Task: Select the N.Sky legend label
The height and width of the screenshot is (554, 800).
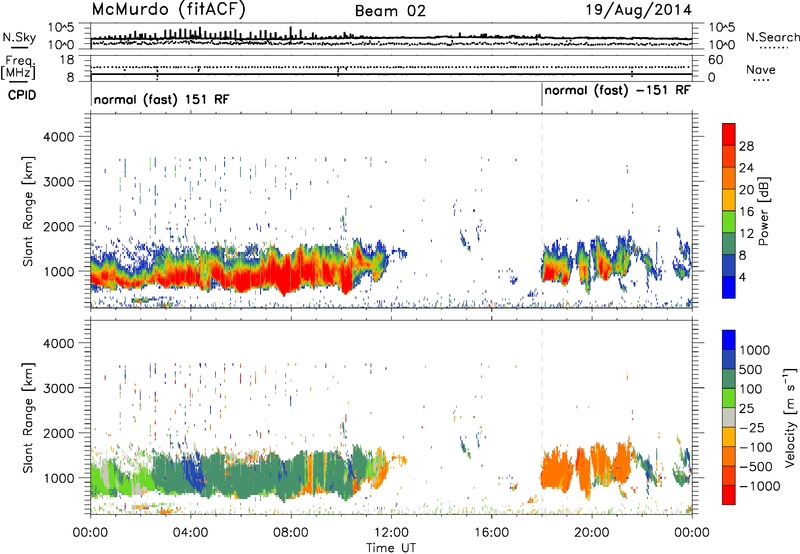Action: point(19,37)
